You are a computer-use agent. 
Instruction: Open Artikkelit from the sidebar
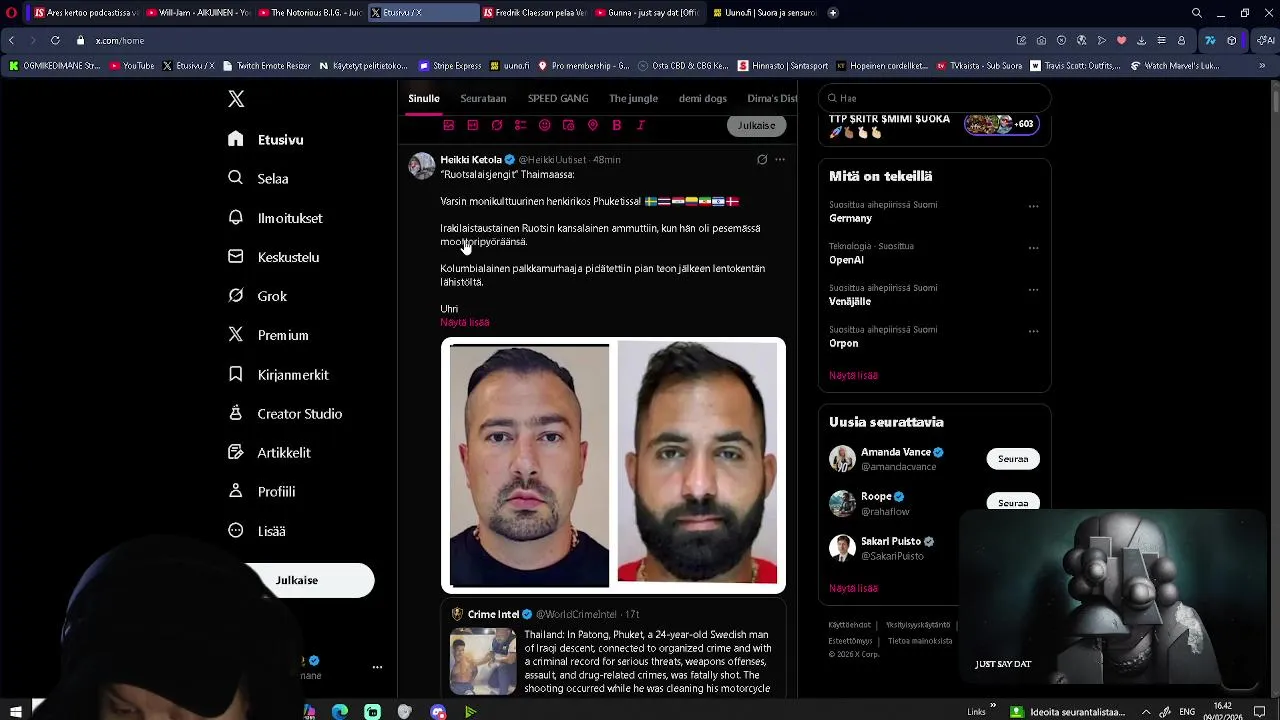point(269,452)
